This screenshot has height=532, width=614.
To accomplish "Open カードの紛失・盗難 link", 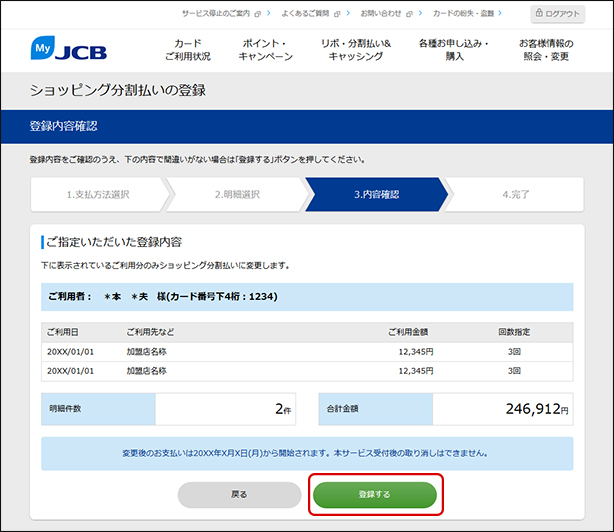I will pos(463,14).
